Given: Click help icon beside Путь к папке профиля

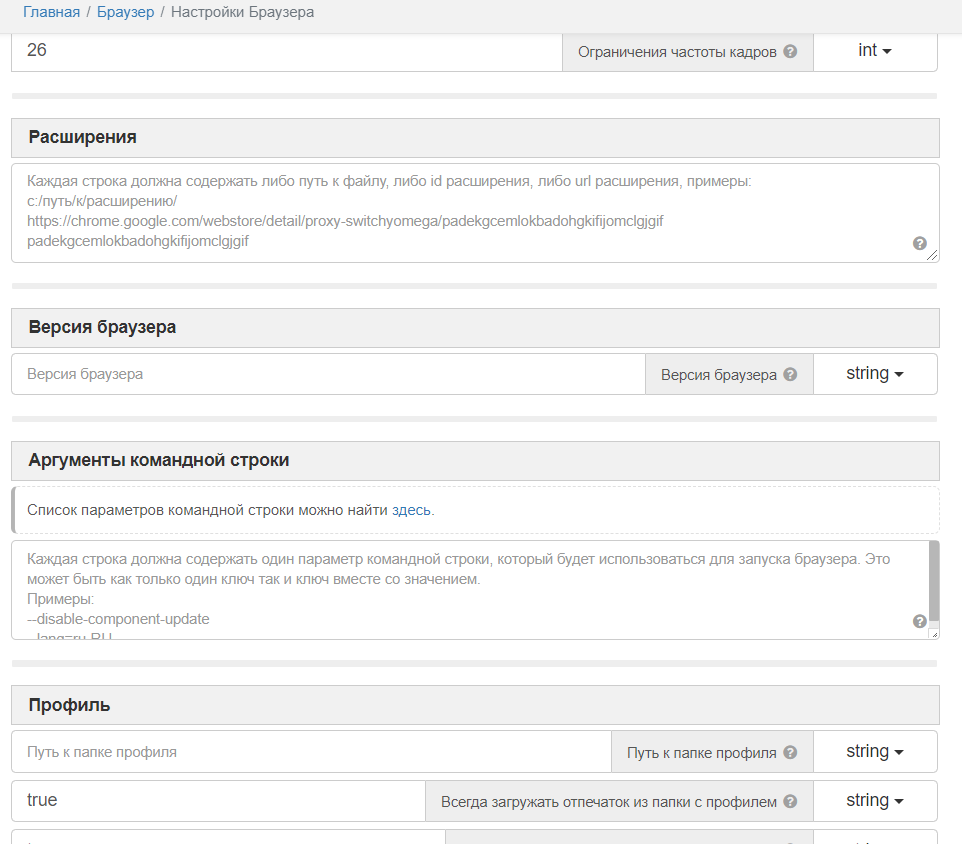Looking at the screenshot, I should point(790,753).
